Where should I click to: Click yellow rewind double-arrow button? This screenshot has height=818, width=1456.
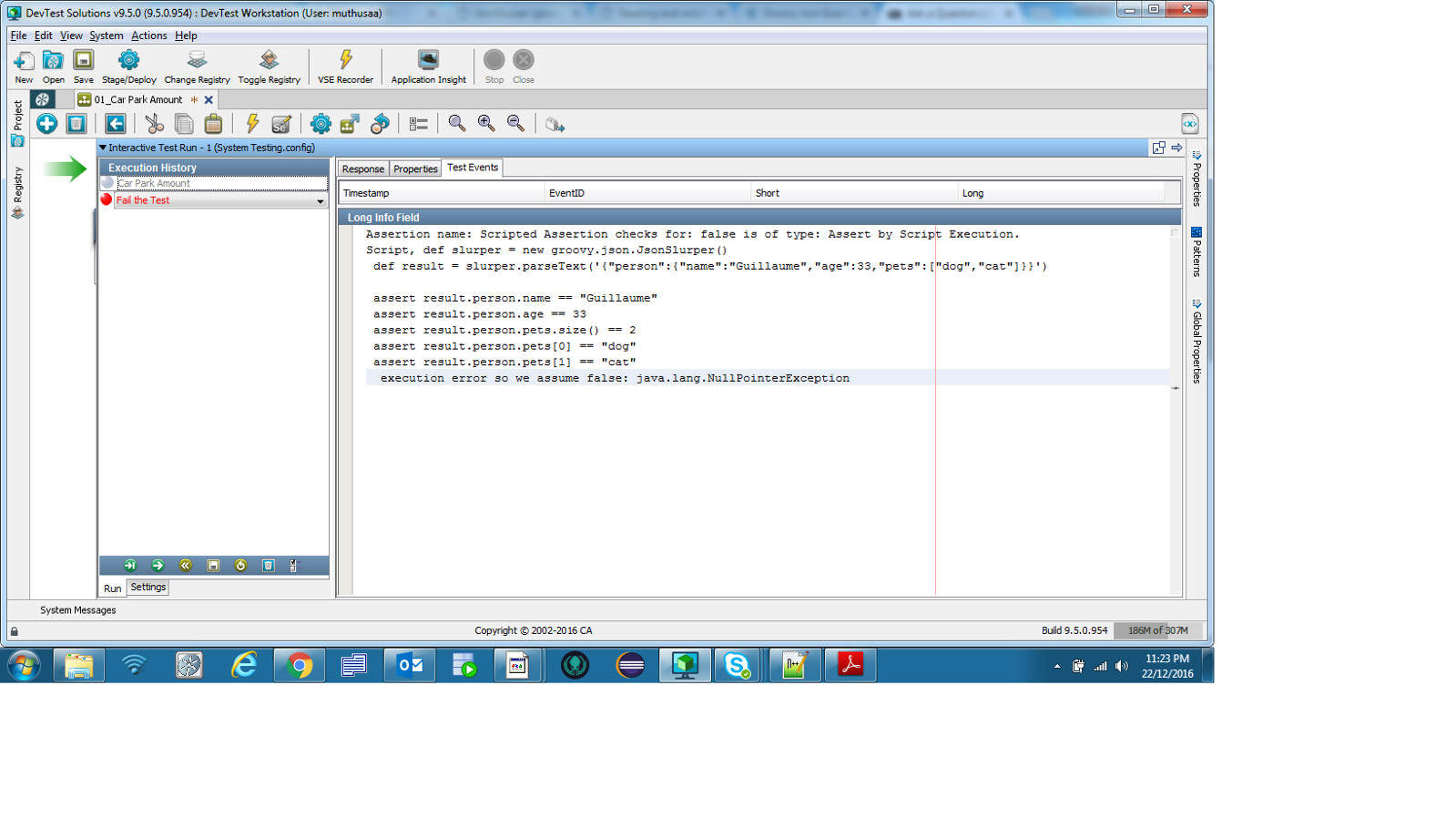[x=185, y=566]
